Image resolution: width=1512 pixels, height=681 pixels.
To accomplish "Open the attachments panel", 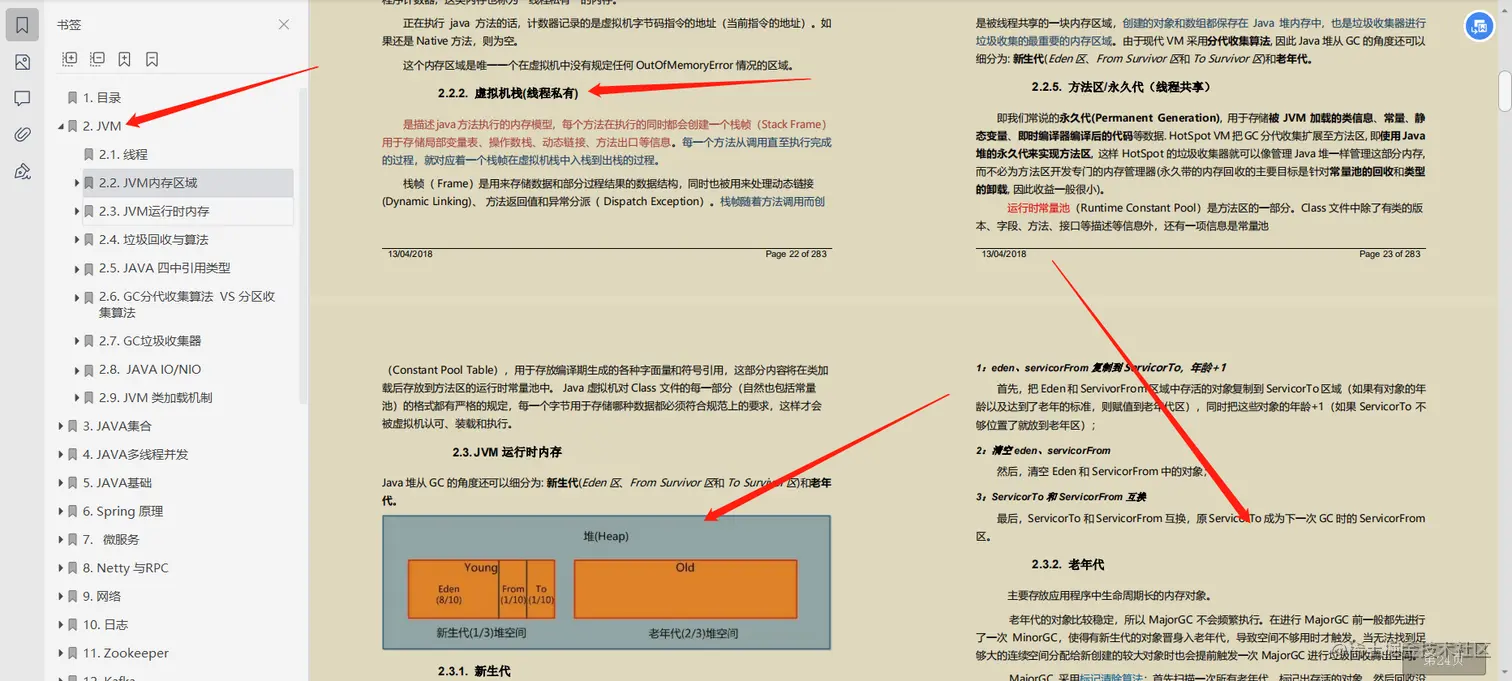I will (x=22, y=134).
